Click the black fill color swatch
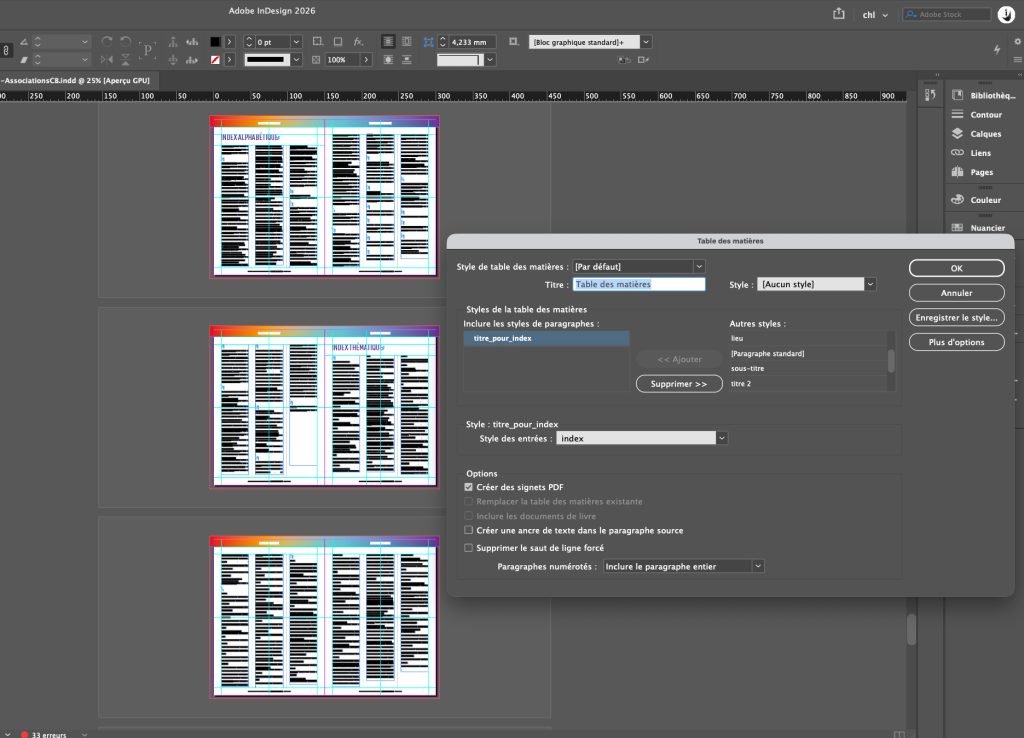The width and height of the screenshot is (1024, 738). pyautogui.click(x=215, y=42)
